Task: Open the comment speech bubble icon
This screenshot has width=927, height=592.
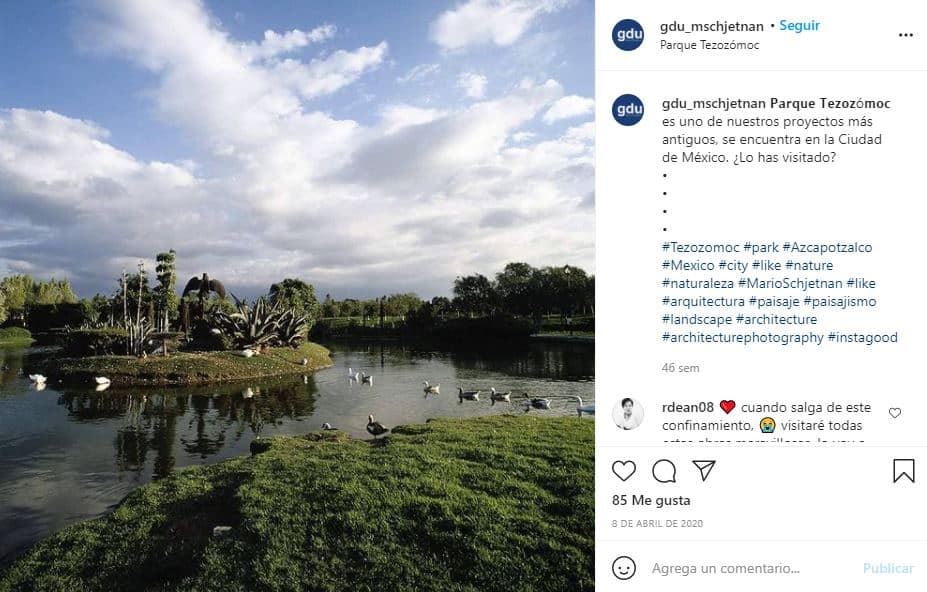Action: coord(664,471)
